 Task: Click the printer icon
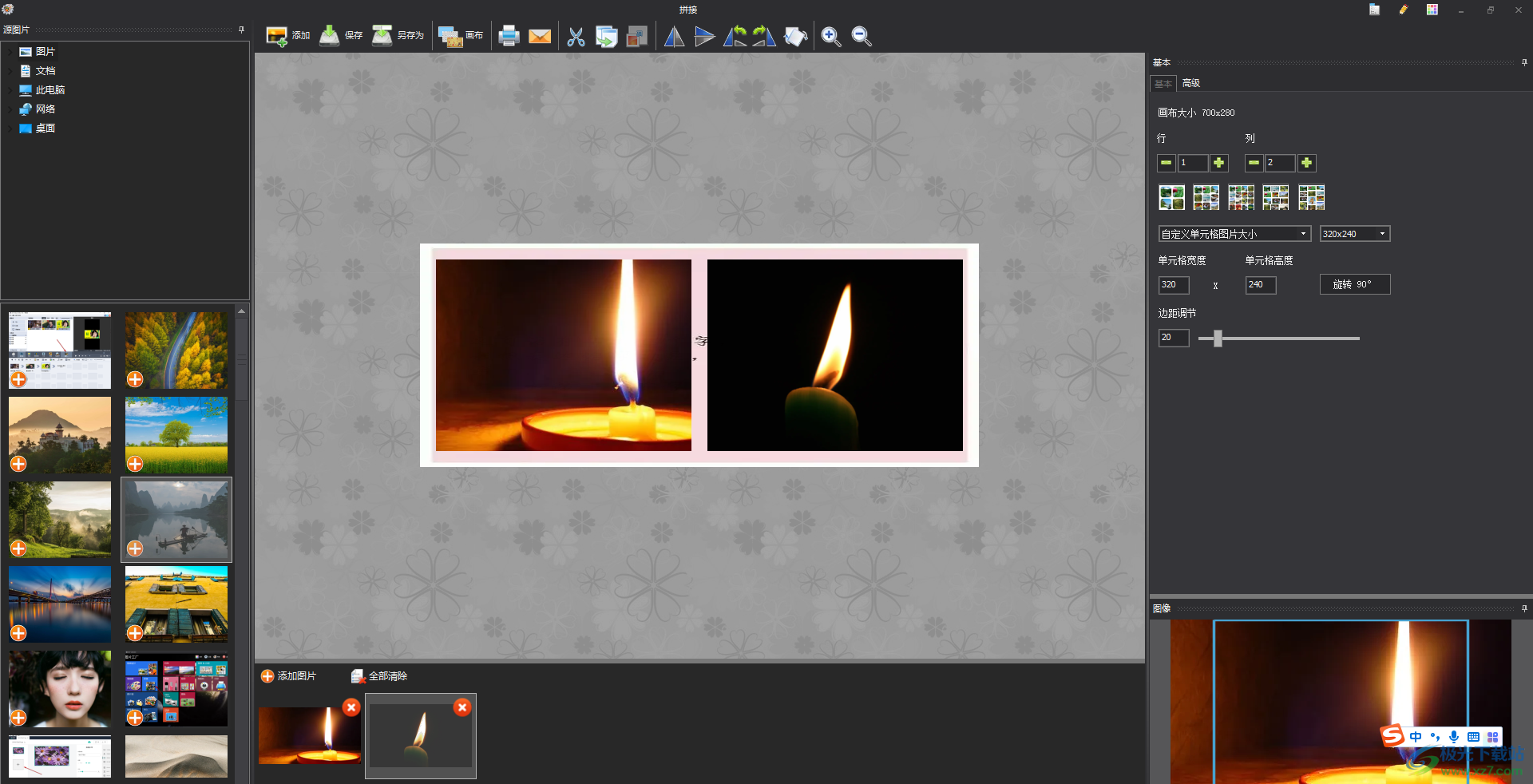(509, 36)
